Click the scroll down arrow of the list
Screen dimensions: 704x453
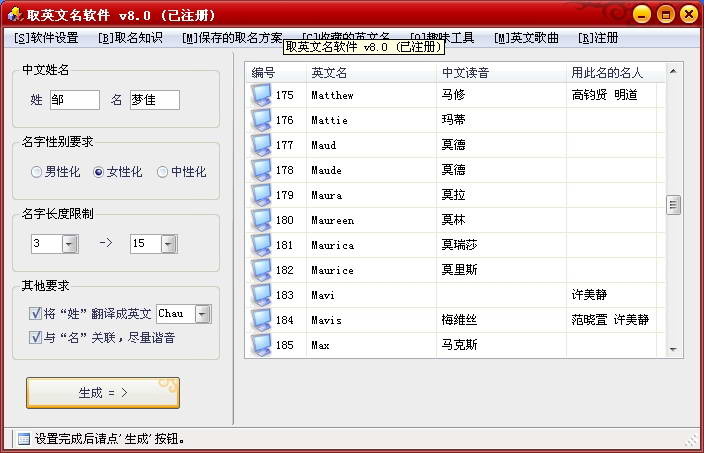point(673,349)
